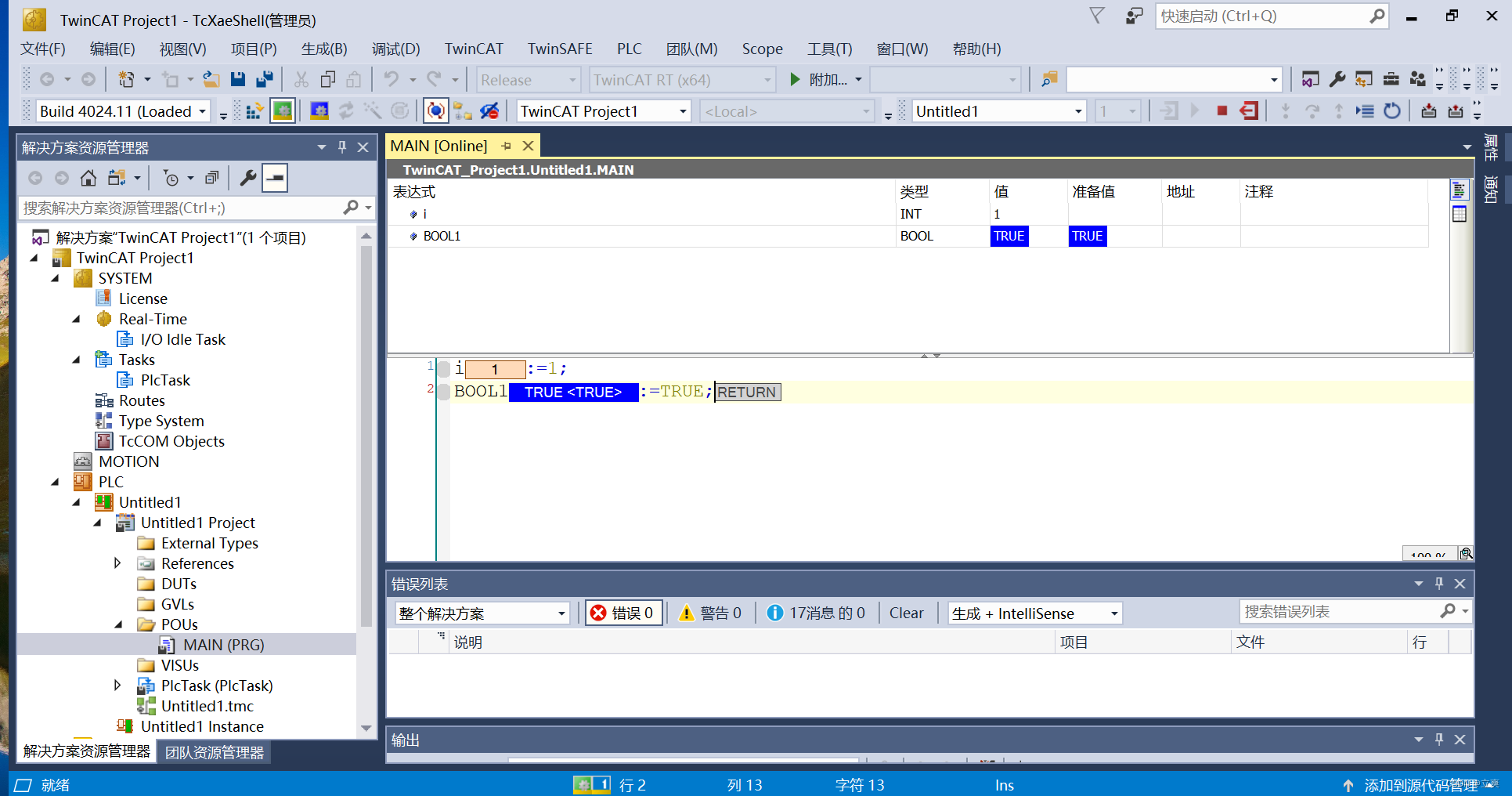Open the error list scope combo box
Screen dimensions: 1512x796
pyautogui.click(x=482, y=613)
